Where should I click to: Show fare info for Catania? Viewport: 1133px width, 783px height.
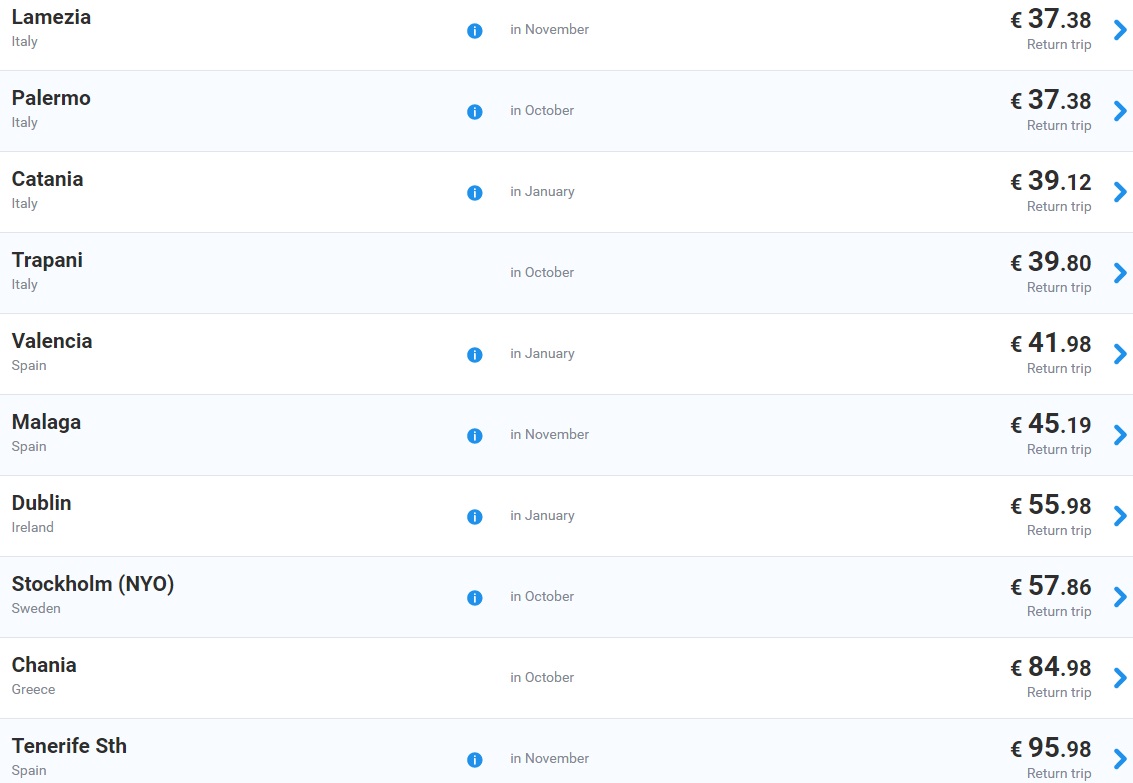[475, 193]
